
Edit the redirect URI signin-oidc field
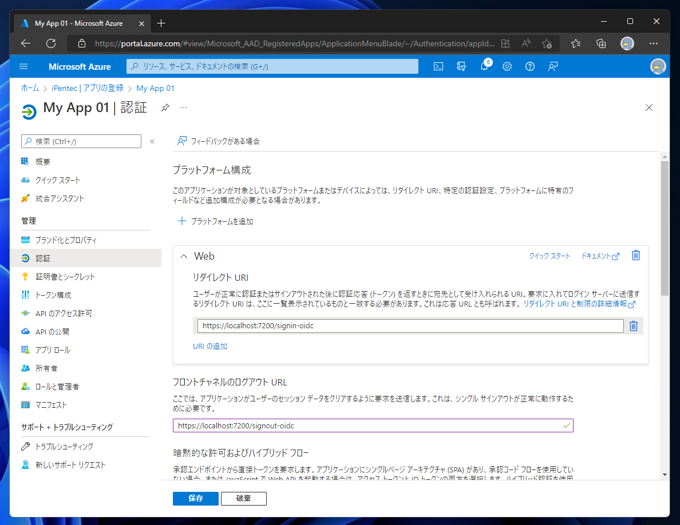tap(410, 326)
